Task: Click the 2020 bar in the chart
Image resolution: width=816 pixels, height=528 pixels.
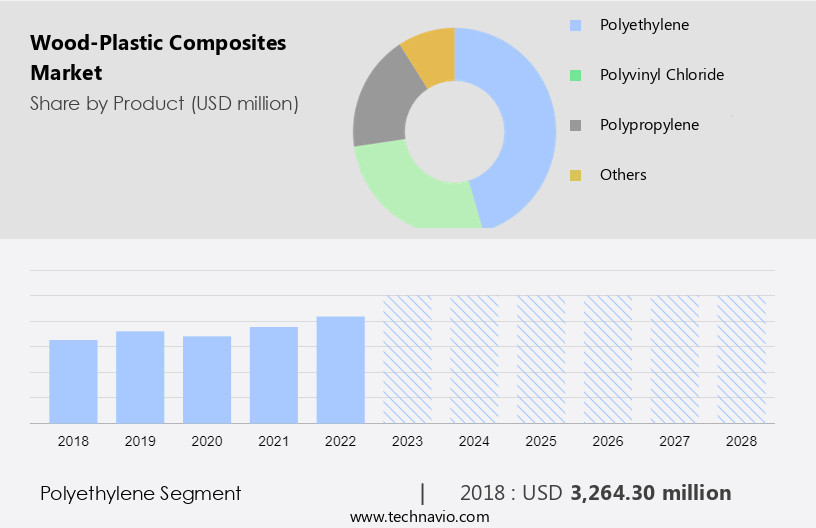Action: point(207,380)
